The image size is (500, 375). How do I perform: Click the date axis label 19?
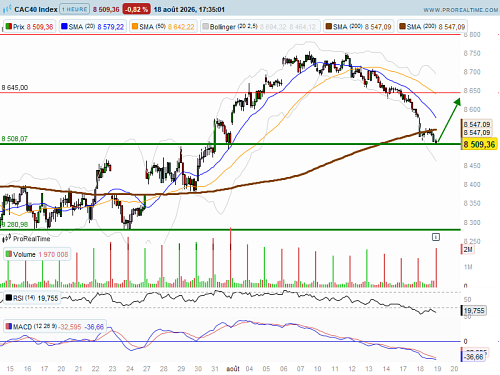[437, 369]
